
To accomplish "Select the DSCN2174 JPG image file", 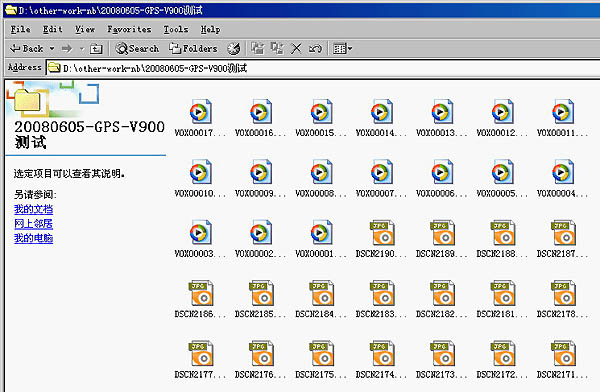I will 381,360.
